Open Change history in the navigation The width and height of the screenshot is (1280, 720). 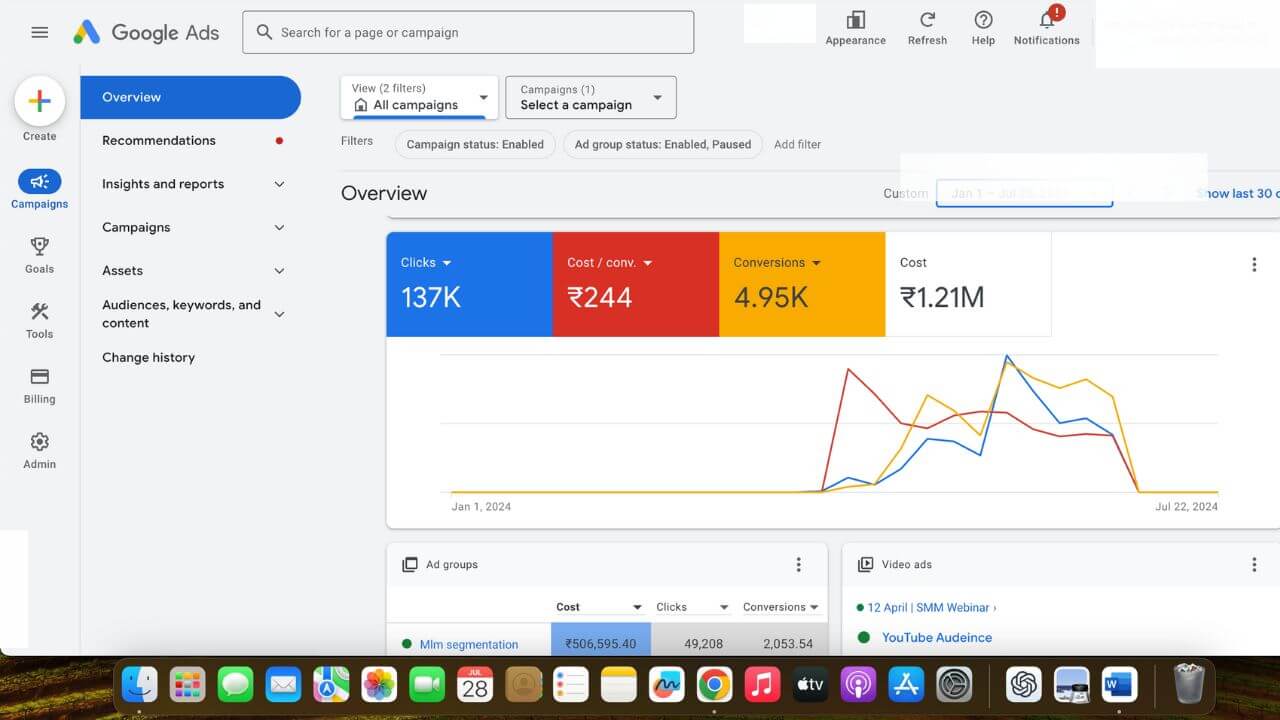click(x=148, y=358)
